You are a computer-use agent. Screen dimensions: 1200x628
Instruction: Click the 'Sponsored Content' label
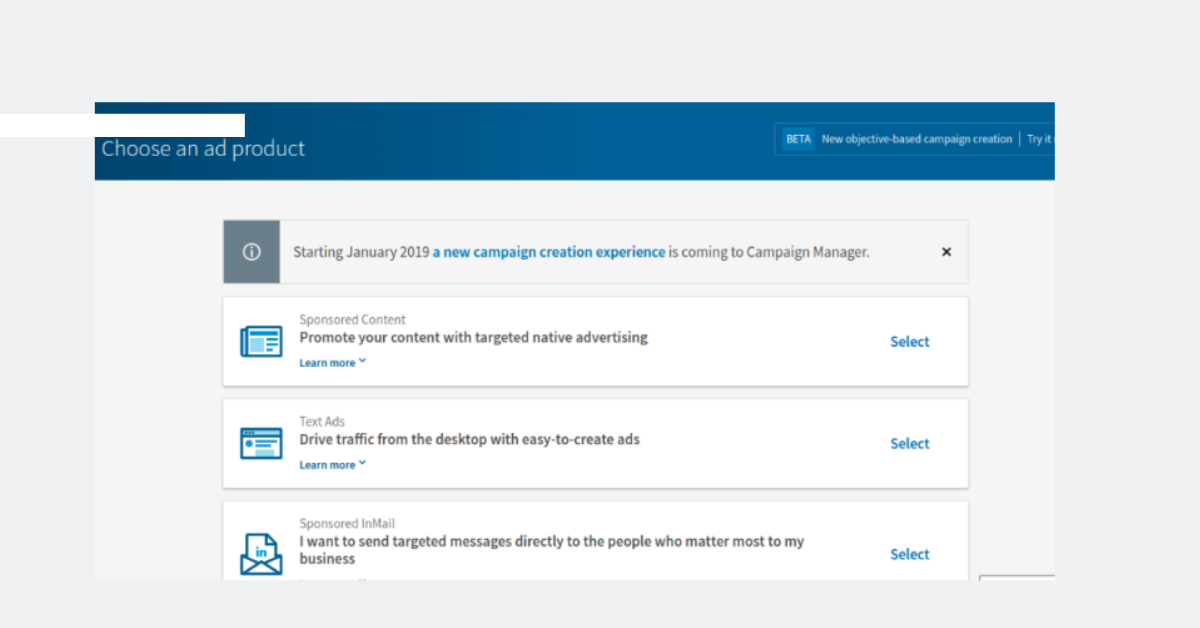[x=353, y=320]
